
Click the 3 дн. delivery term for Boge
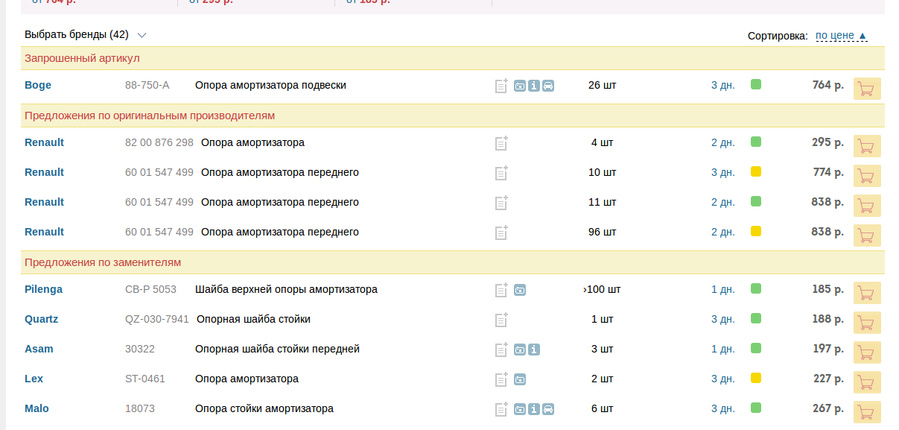(723, 85)
